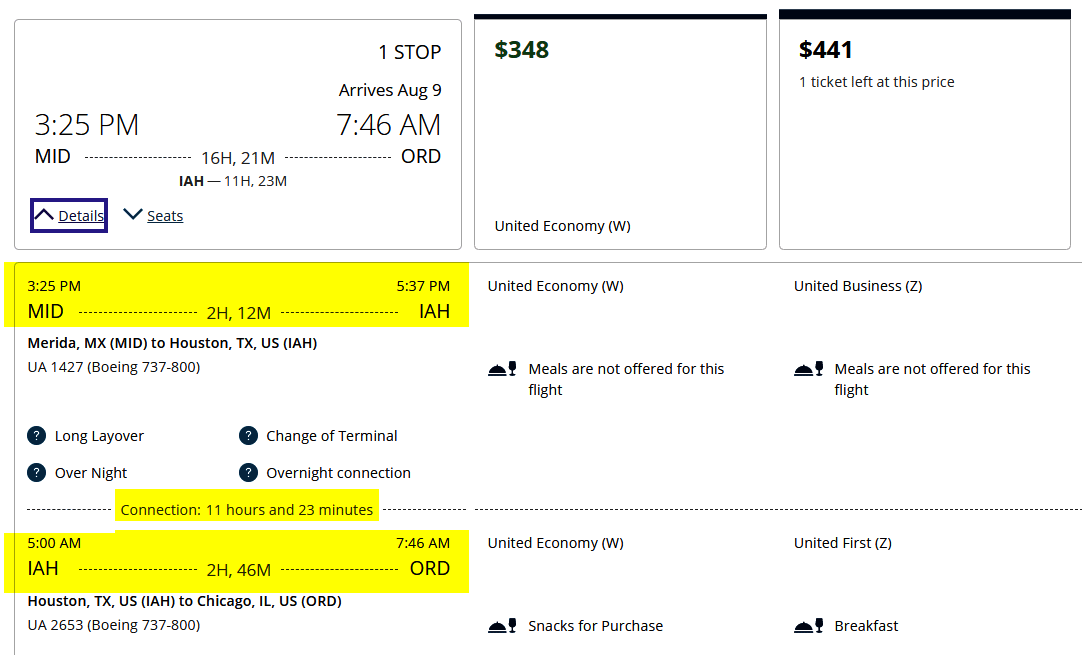
Task: Click the Over Night label
Action: pos(91,473)
